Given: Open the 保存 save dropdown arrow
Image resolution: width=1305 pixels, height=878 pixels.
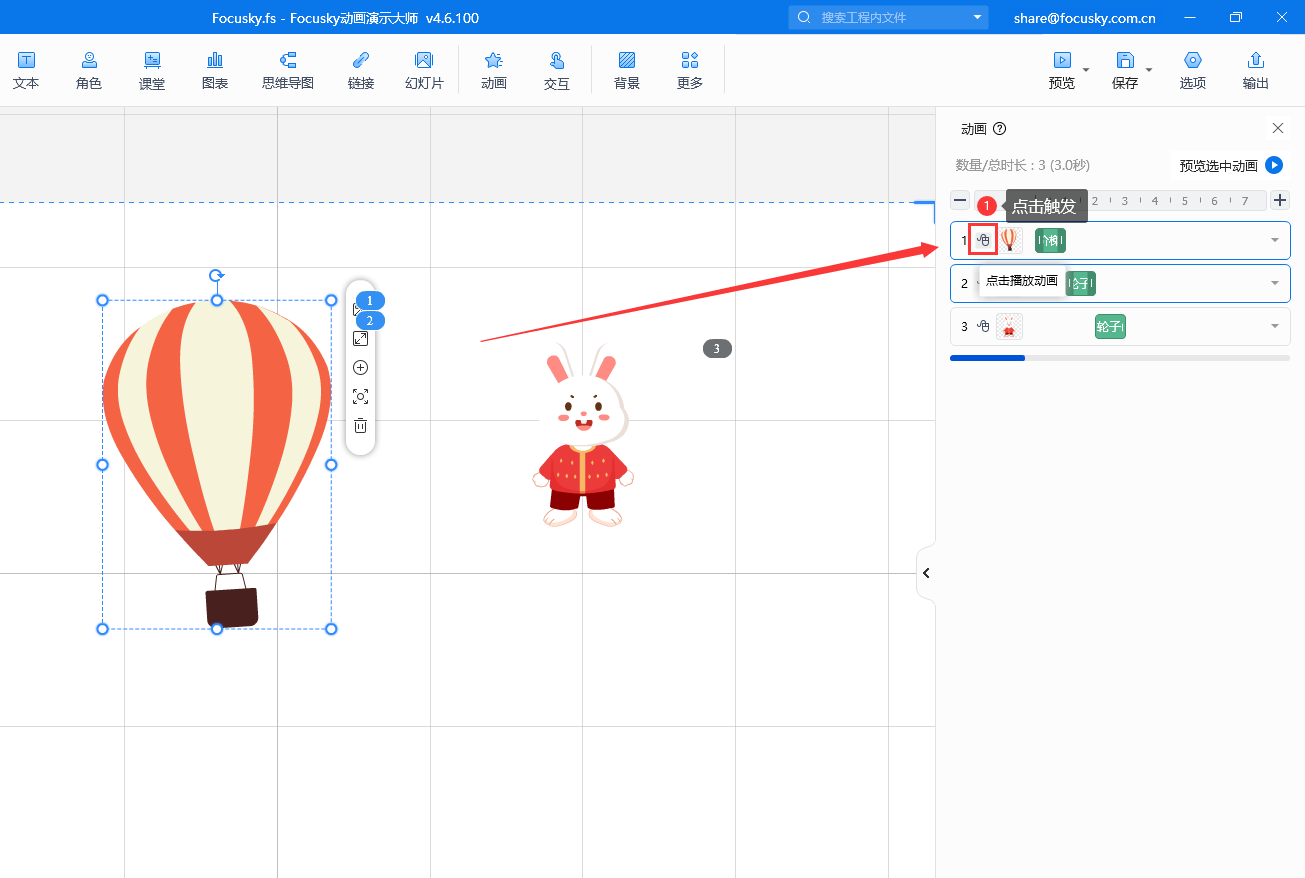Looking at the screenshot, I should point(1149,70).
